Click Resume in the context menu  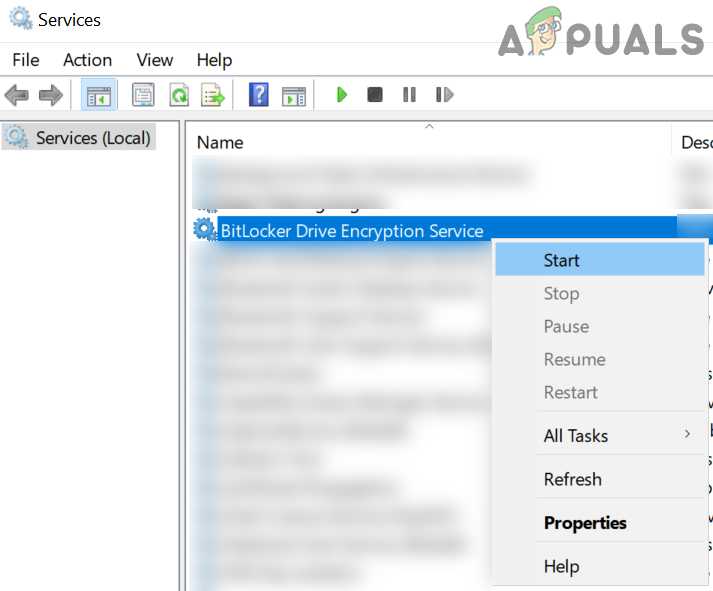(x=600, y=360)
